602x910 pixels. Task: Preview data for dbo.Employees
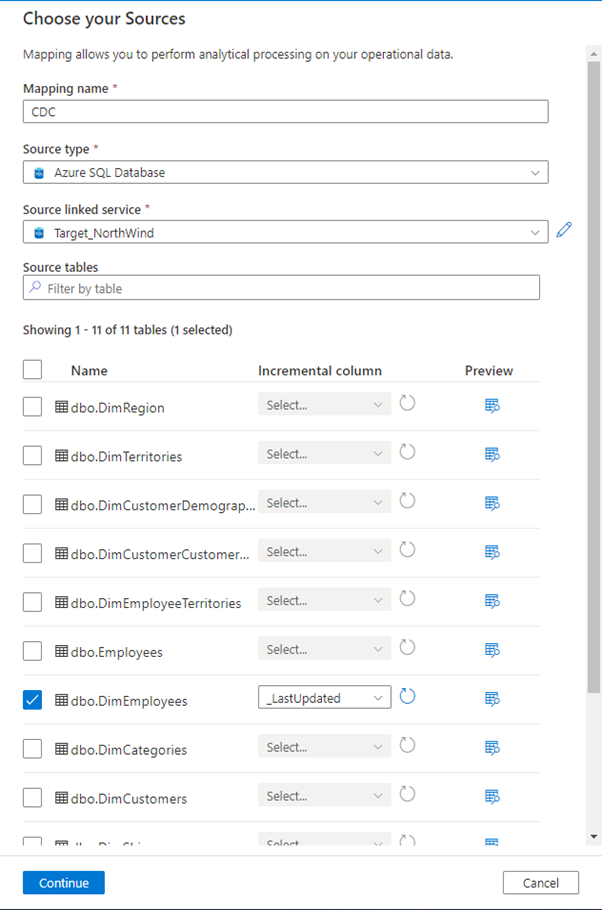[492, 649]
